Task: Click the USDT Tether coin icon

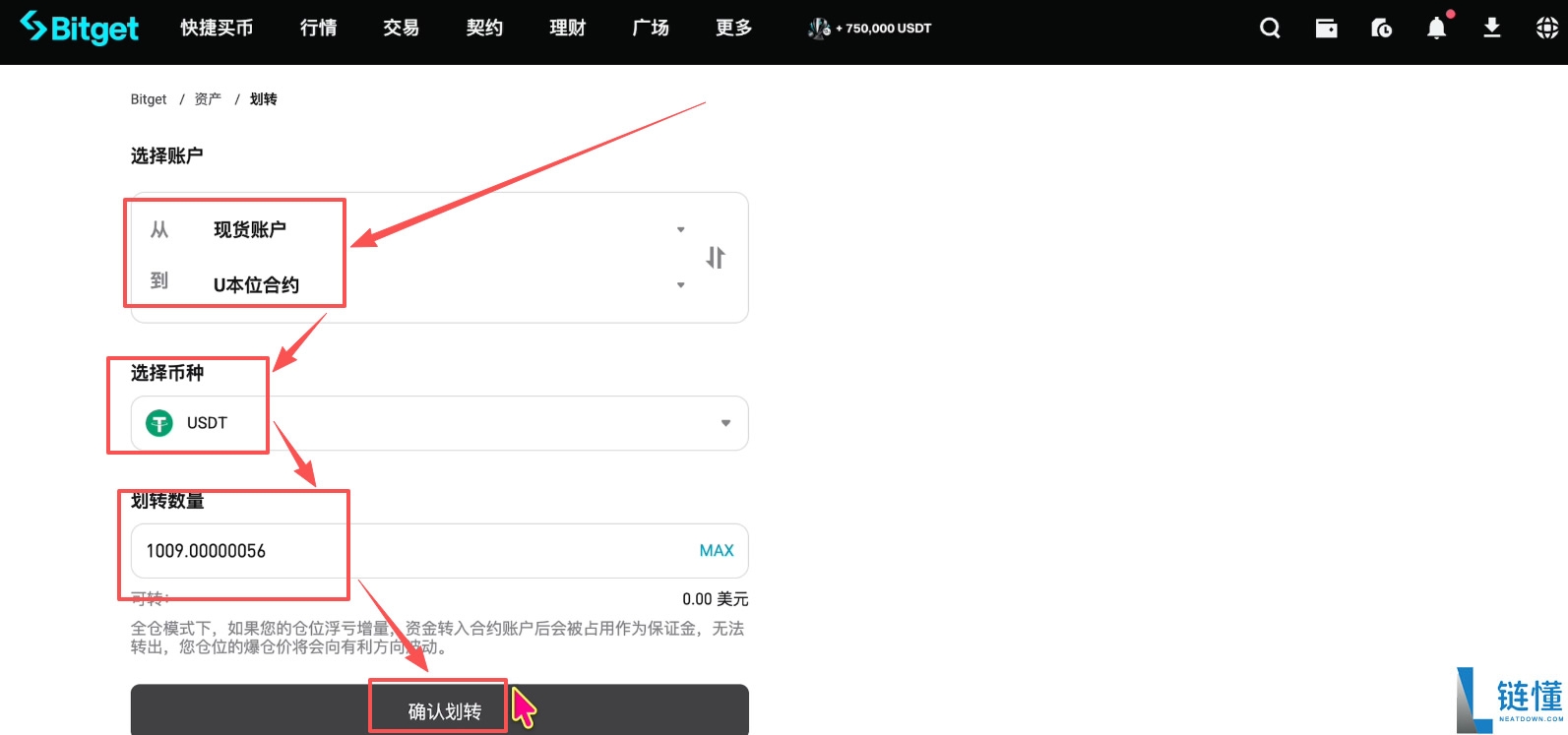Action: pyautogui.click(x=159, y=423)
